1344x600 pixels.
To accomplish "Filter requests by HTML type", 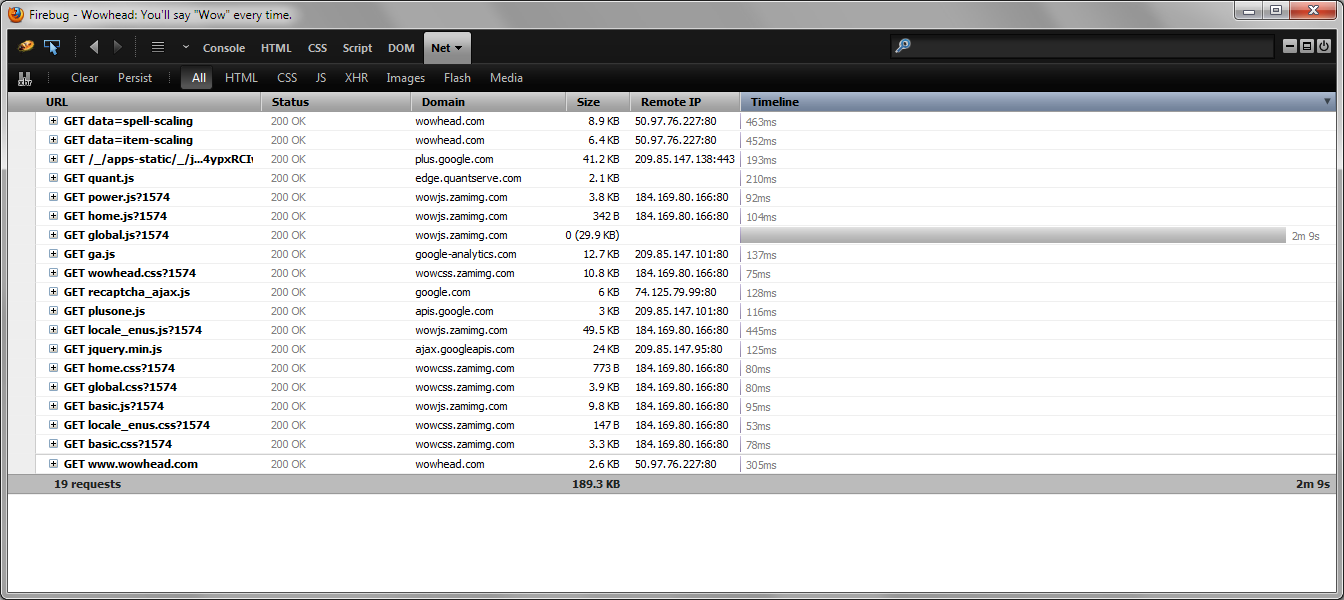I will (241, 78).
